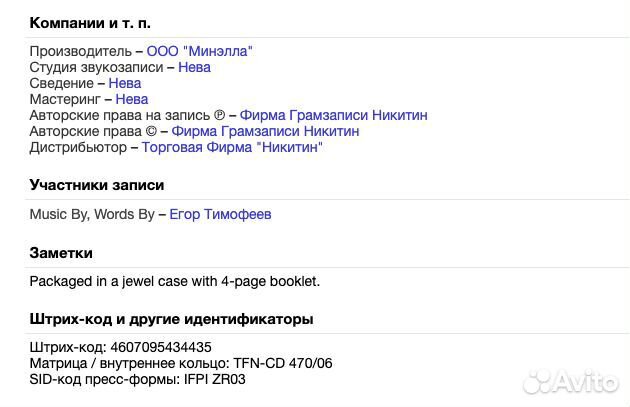The width and height of the screenshot is (630, 407).
Task: Click the Участники записи section heading
Action: 97,185
